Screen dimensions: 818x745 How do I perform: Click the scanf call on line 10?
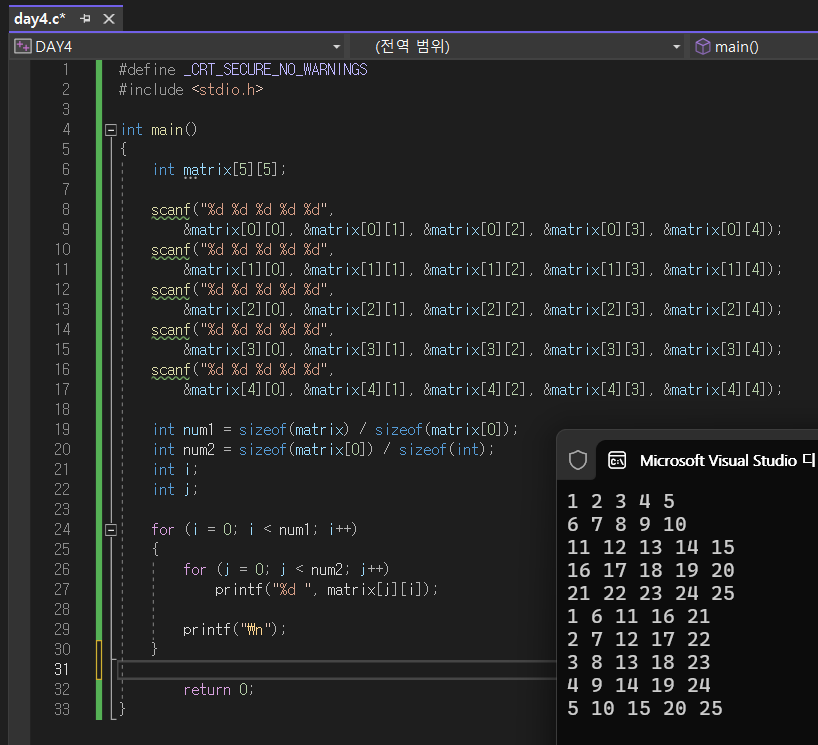click(x=171, y=250)
